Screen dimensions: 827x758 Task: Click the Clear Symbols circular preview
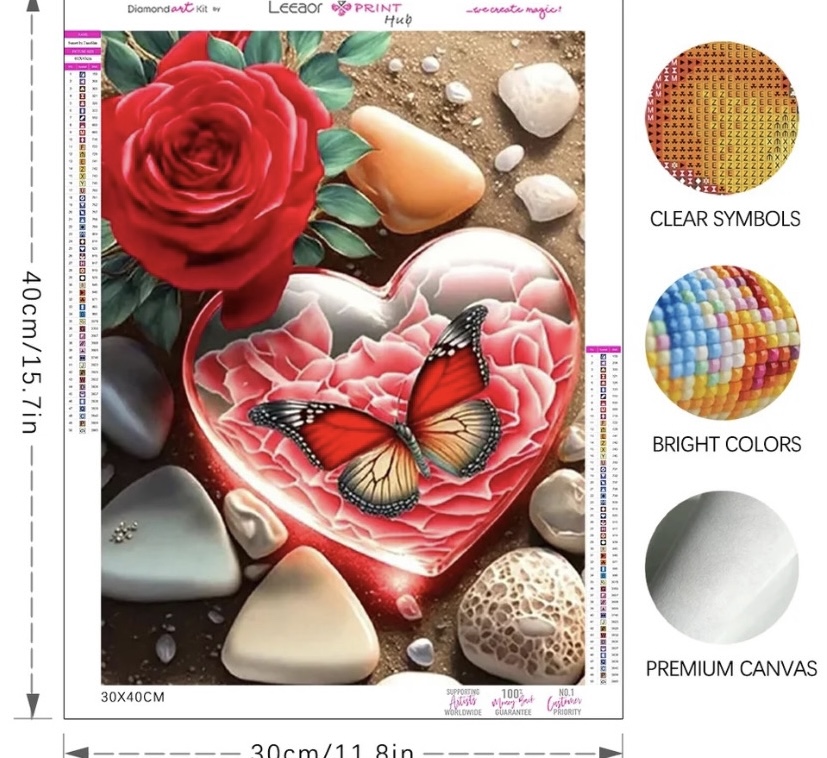point(722,118)
